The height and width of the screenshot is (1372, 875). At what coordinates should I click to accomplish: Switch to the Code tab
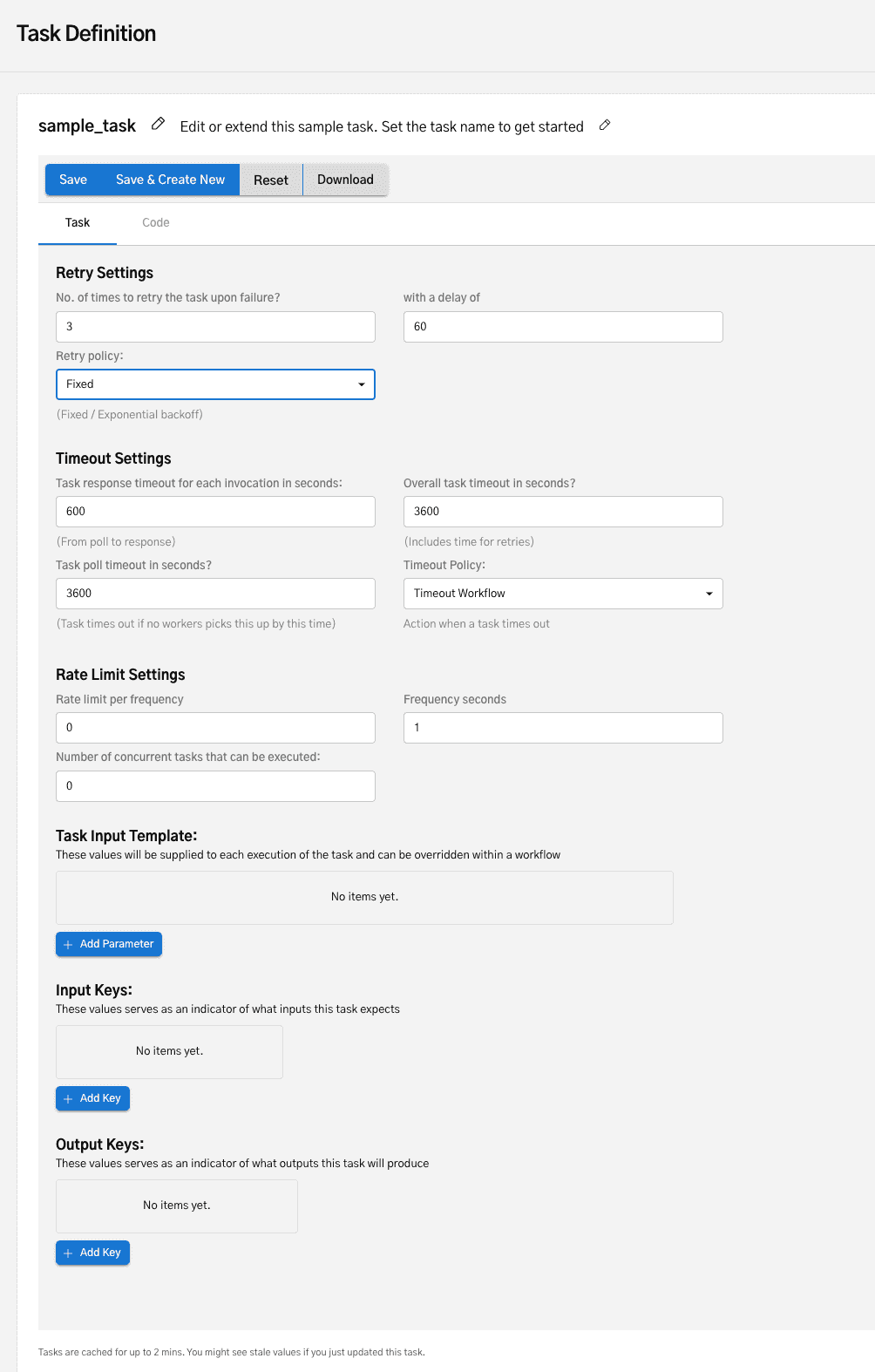click(156, 223)
